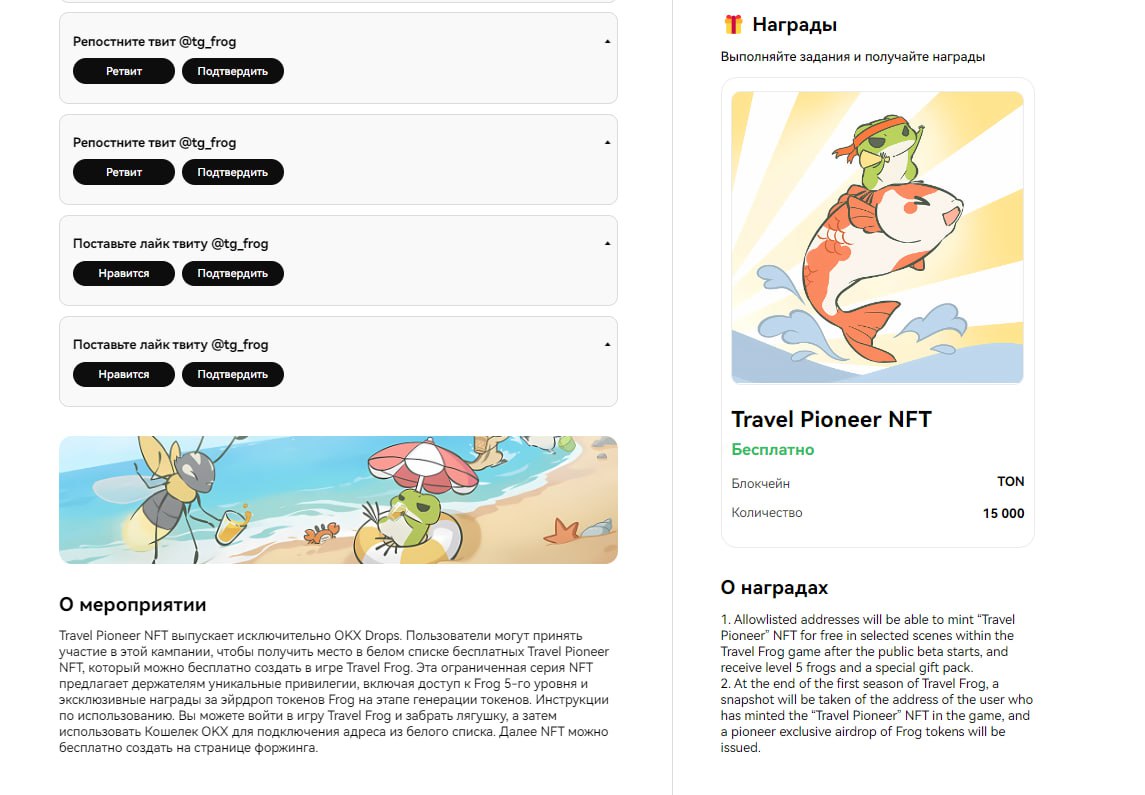
Task: Click the second Нравится button
Action: [123, 375]
